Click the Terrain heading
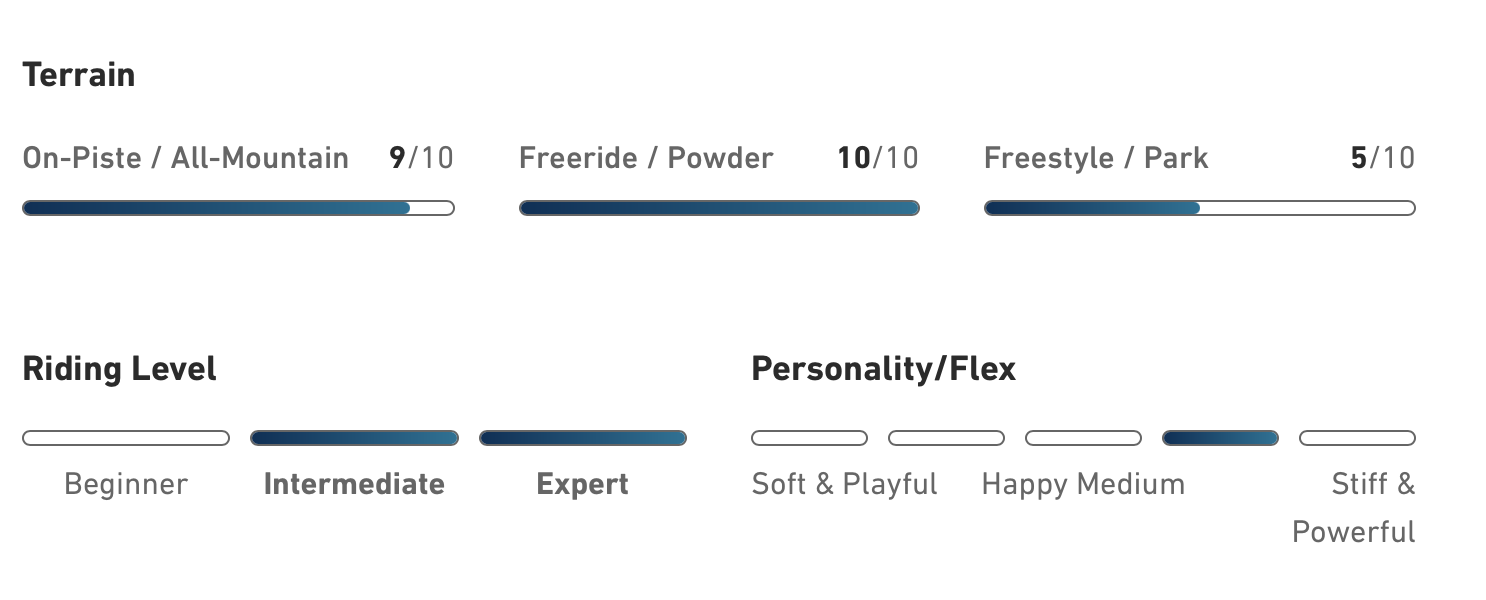The image size is (1486, 600). point(79,75)
